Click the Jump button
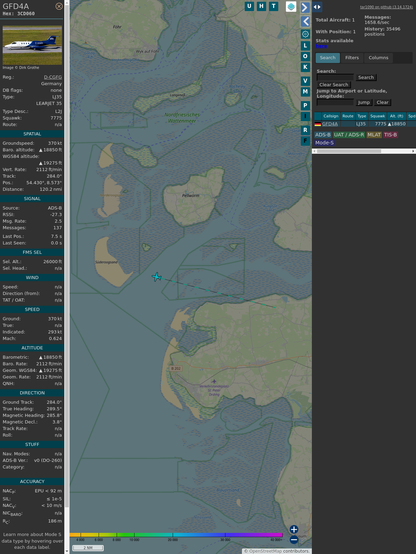This screenshot has width=416, height=554. pos(364,102)
